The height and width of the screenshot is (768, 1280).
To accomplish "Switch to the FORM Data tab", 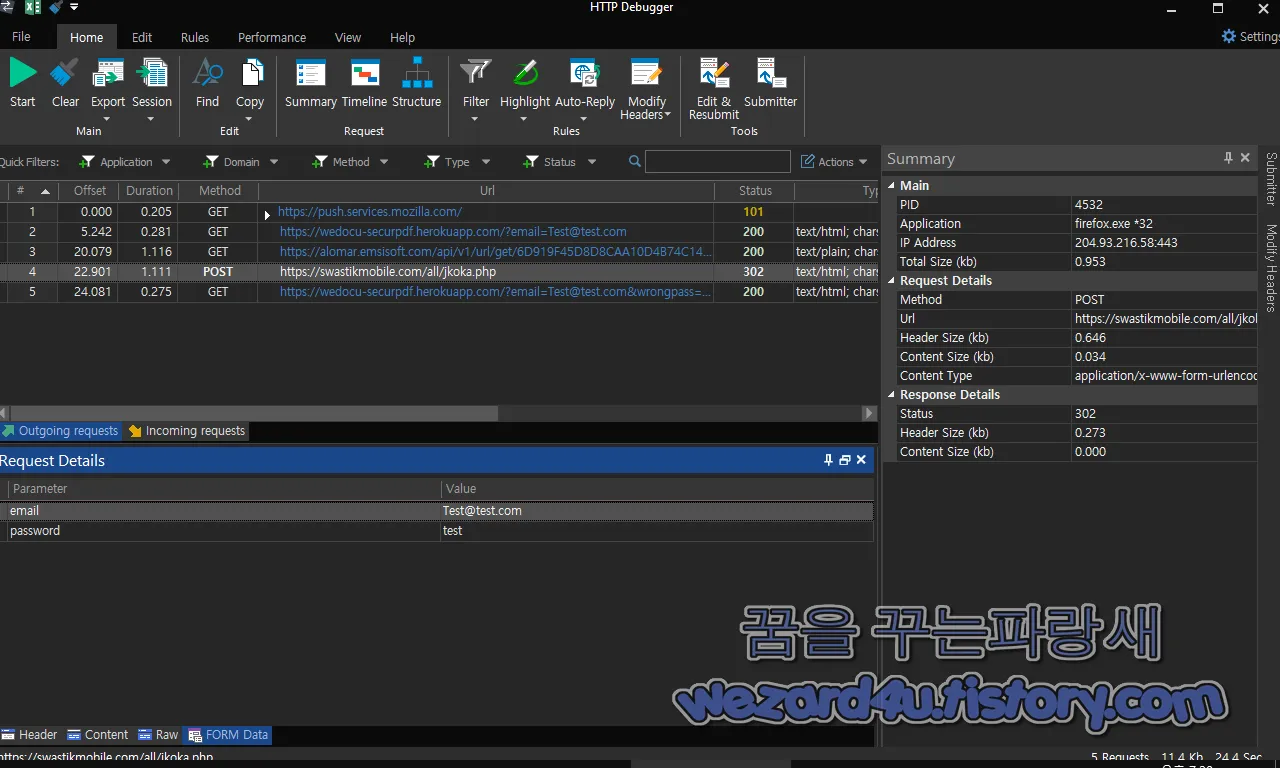I will (x=228, y=734).
